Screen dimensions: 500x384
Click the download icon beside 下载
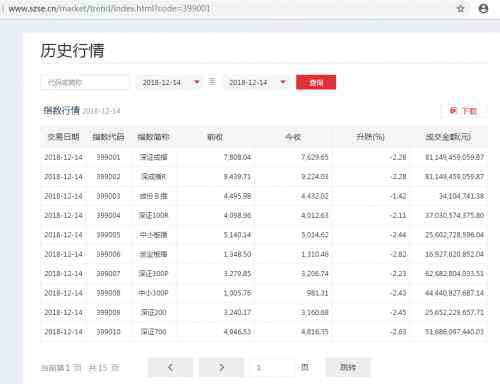[x=453, y=110]
